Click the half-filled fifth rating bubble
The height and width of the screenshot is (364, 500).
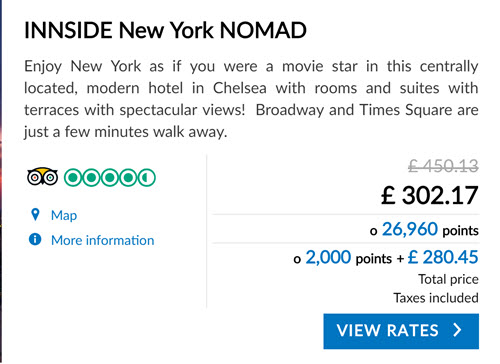click(146, 178)
